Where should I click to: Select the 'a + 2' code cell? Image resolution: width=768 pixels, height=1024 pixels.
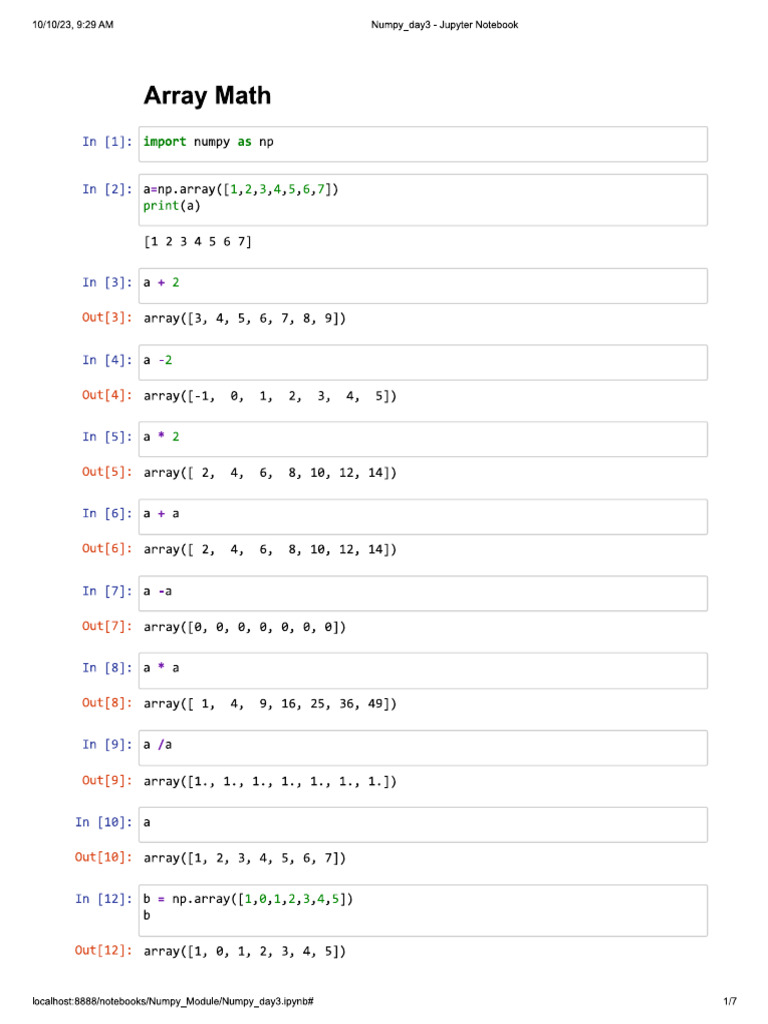pos(423,285)
